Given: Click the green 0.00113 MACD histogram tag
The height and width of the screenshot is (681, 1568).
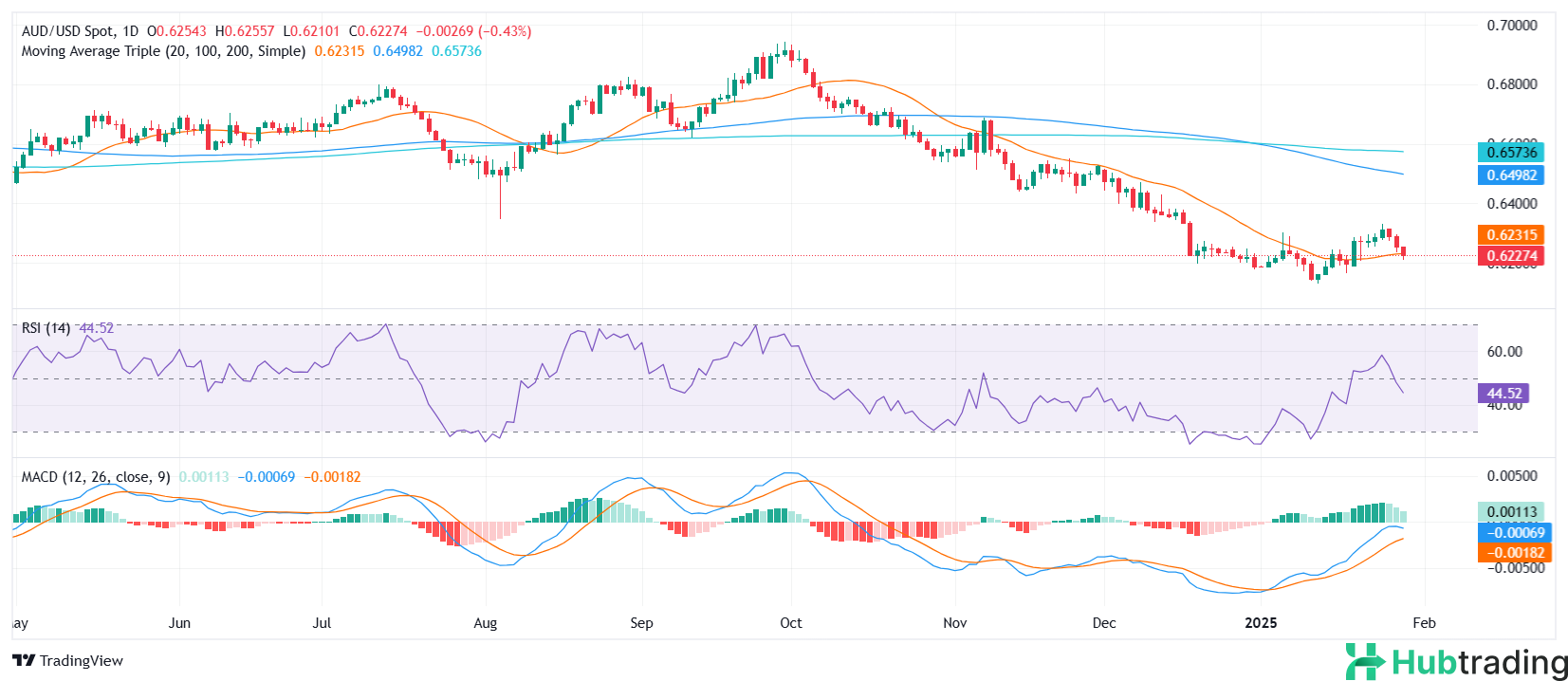Looking at the screenshot, I should click(x=1511, y=512).
